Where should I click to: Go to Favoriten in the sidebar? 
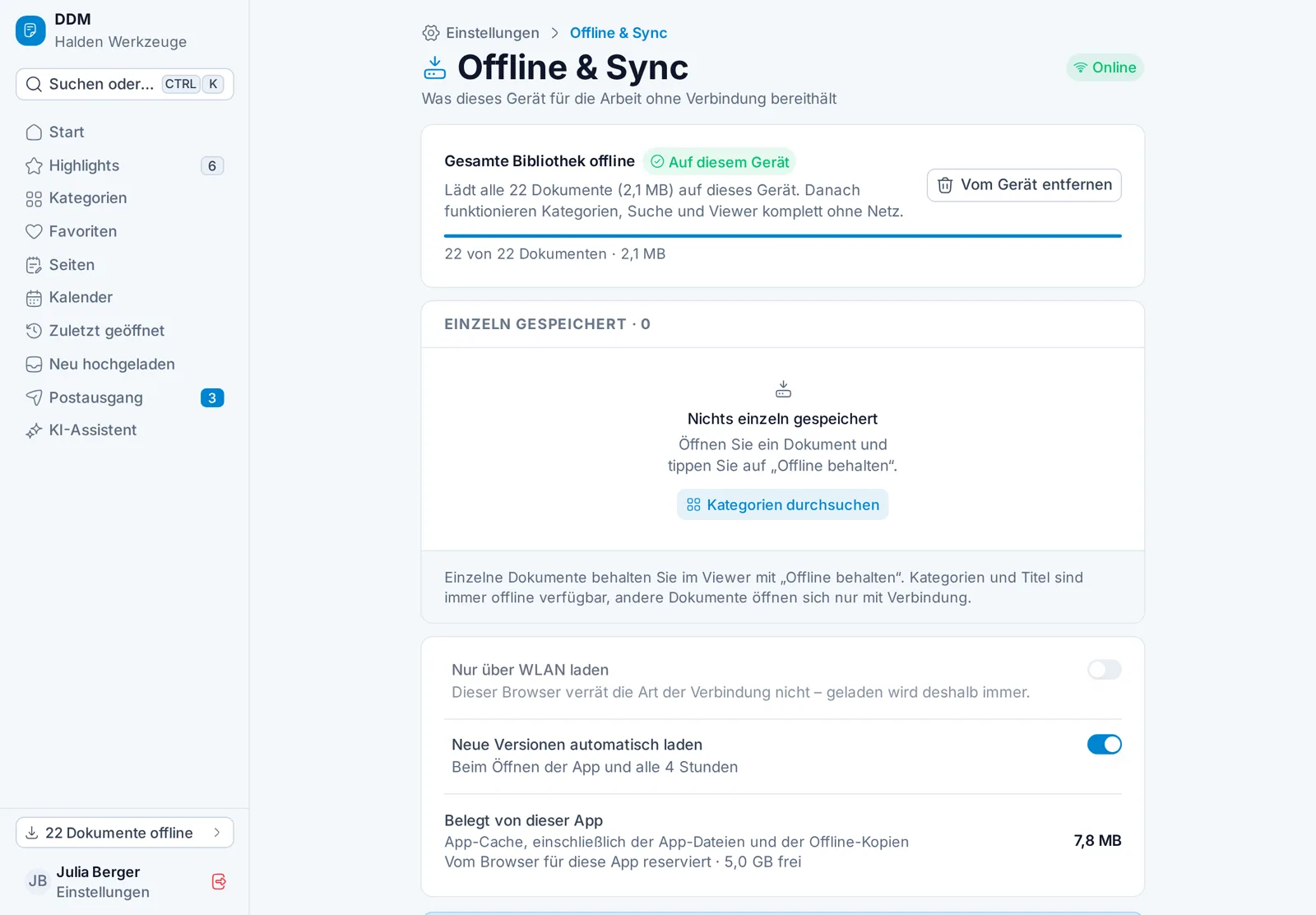coord(124,231)
